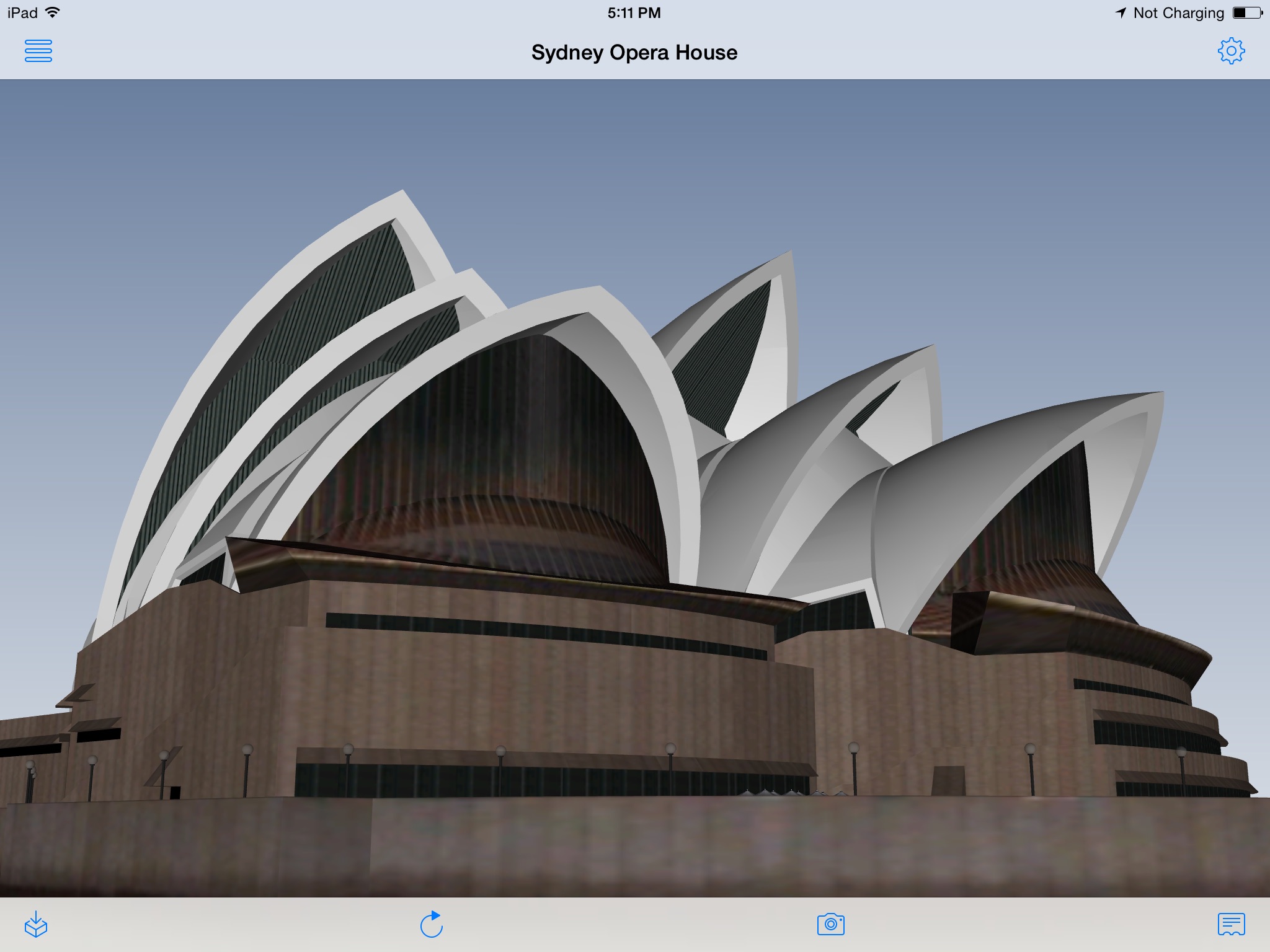Tap the Not Charging status text

click(1178, 12)
